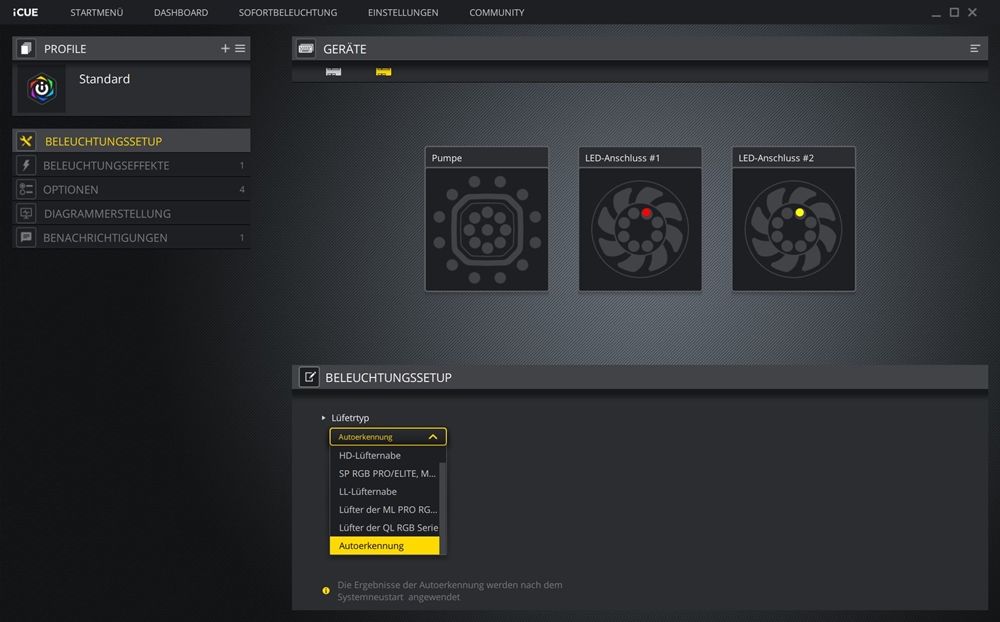Screen dimensions: 1000x622
Task: Choose HD-Lüfternabe option
Action: 385,455
